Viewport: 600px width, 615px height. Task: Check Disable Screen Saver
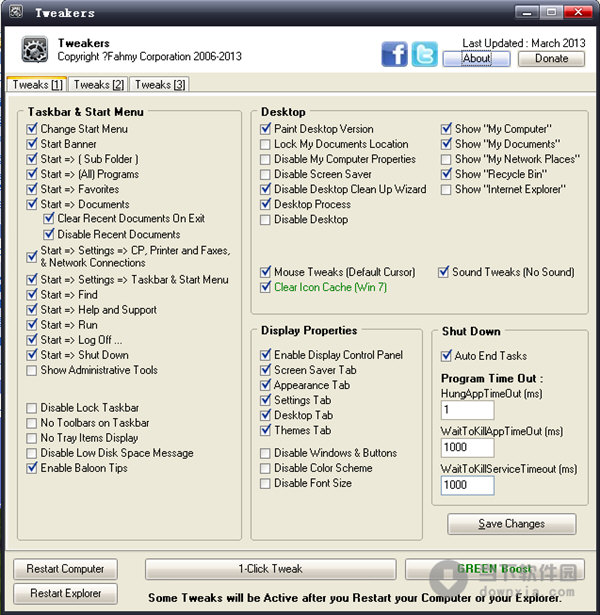(x=265, y=174)
